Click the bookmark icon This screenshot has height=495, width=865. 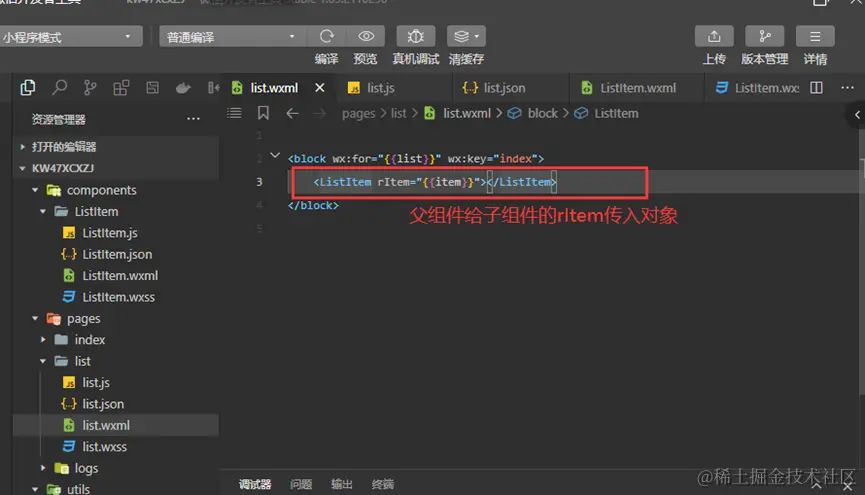coord(263,113)
